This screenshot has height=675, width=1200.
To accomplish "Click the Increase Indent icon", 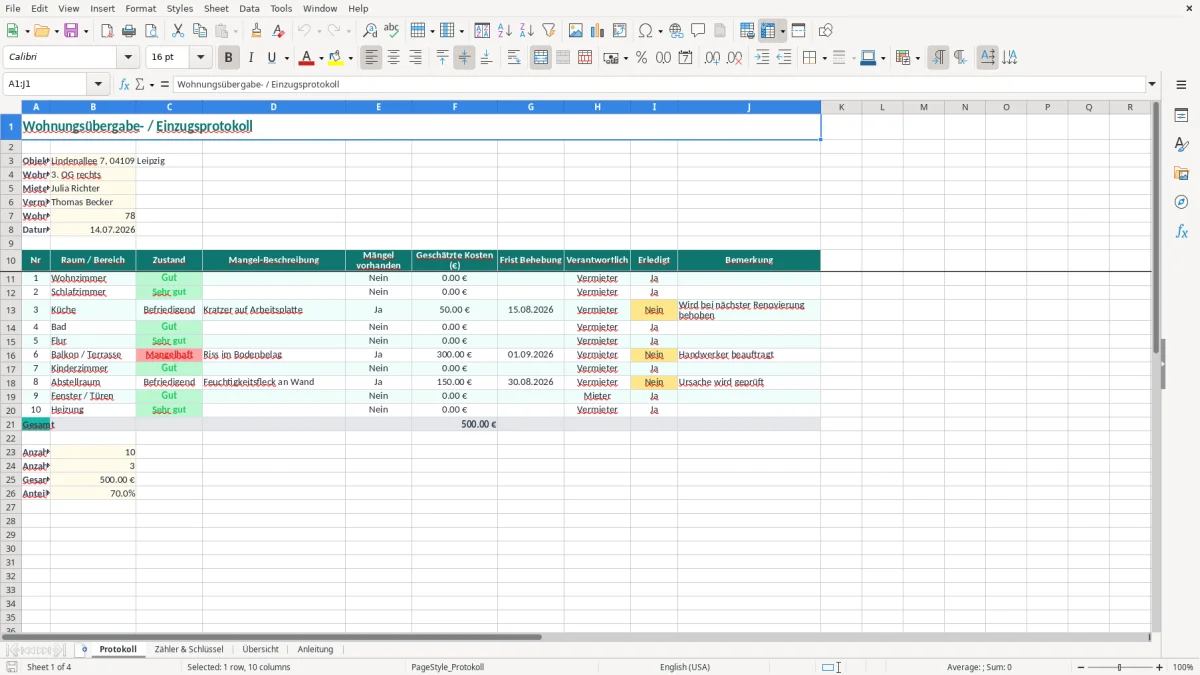I will (762, 58).
